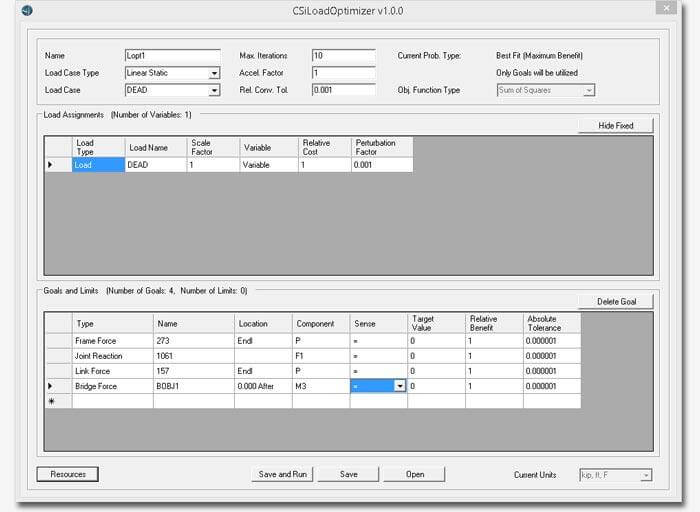Close the CSiLoadOptimizer window
The width and height of the screenshot is (700, 512).
click(x=666, y=8)
